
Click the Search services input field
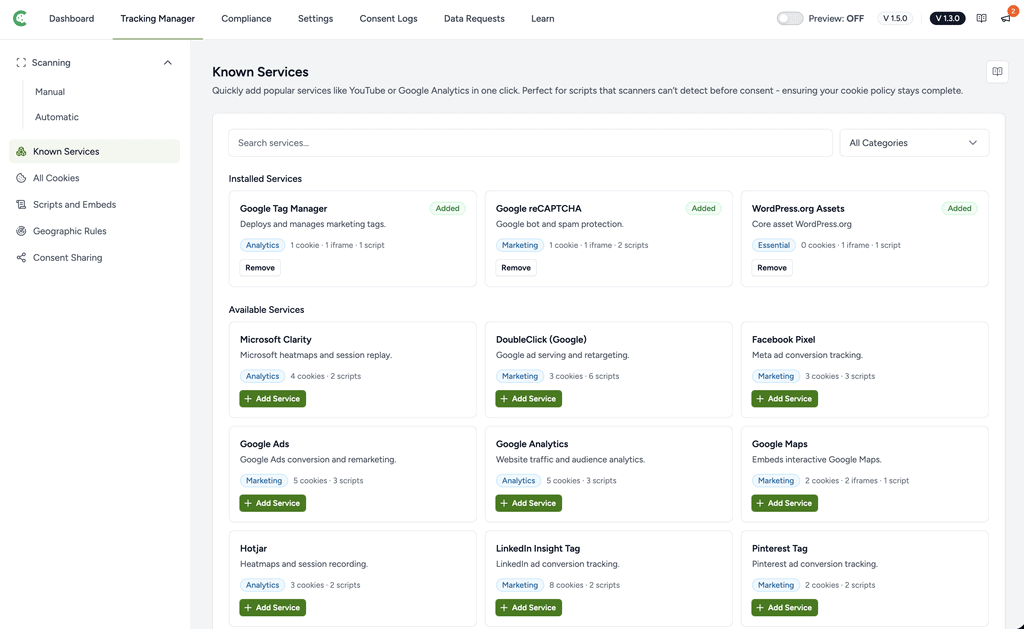pos(530,143)
